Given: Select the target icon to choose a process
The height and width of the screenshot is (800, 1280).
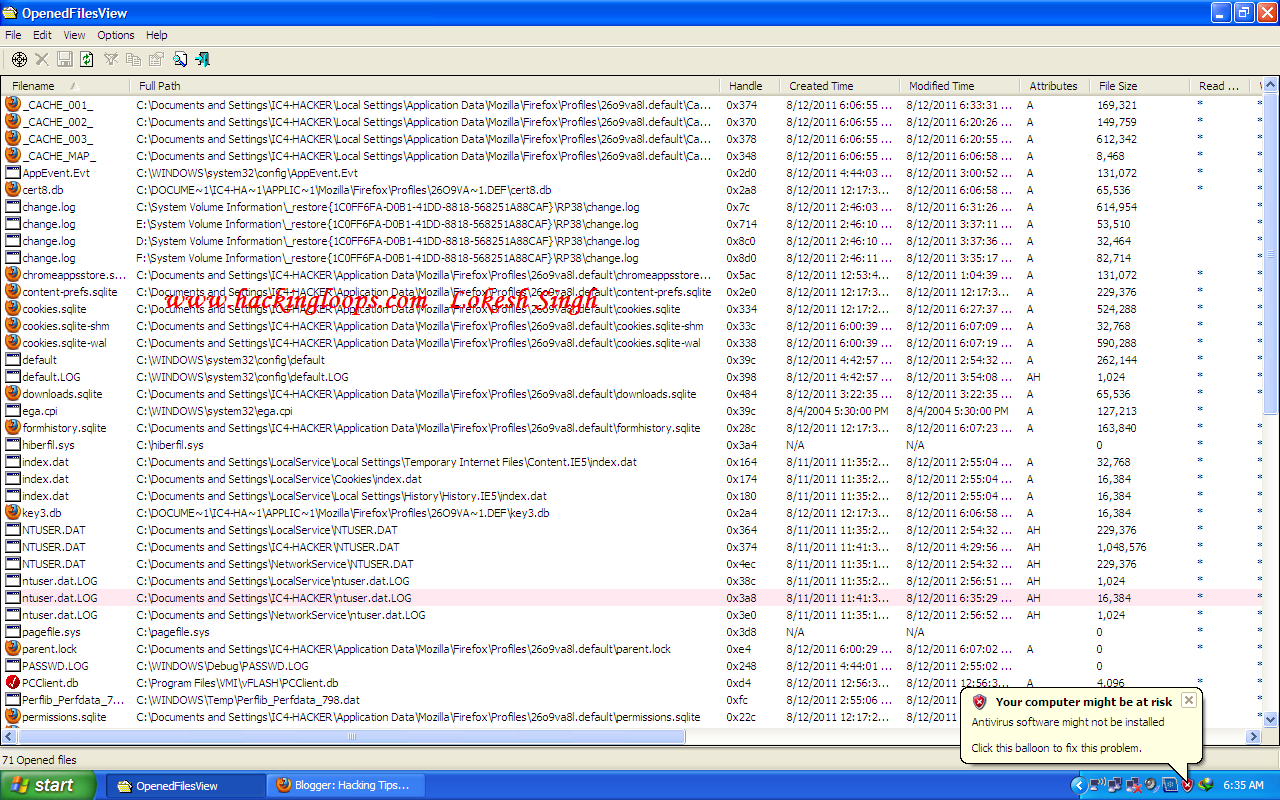Looking at the screenshot, I should (x=19, y=59).
